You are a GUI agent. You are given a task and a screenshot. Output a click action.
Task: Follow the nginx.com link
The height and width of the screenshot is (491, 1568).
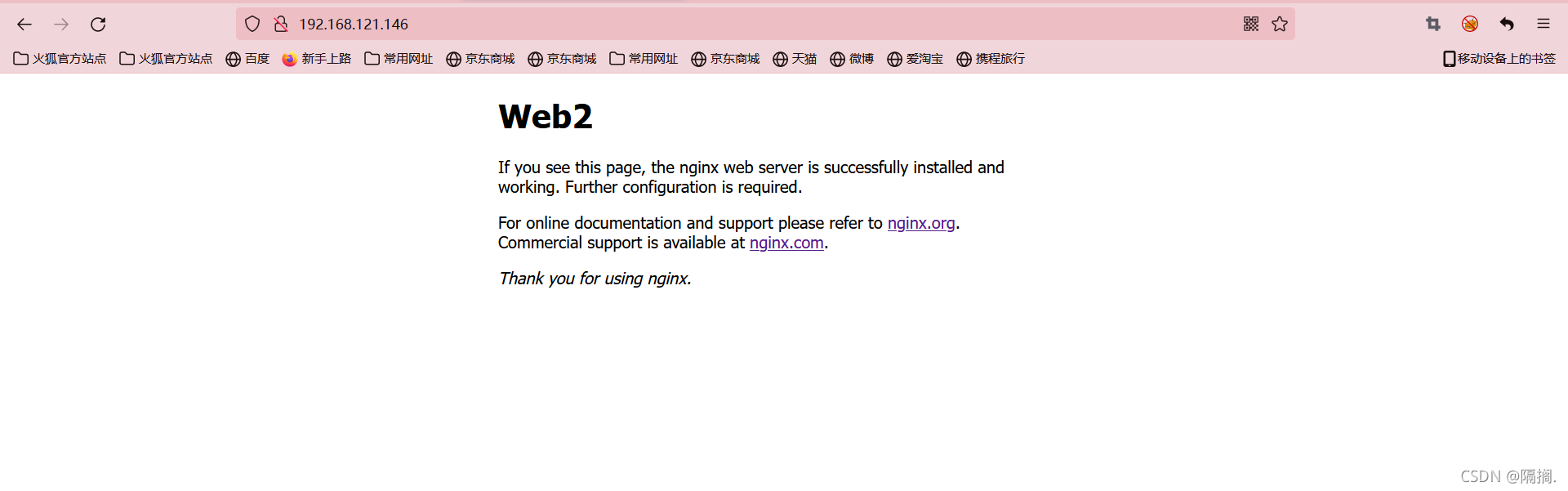(786, 243)
